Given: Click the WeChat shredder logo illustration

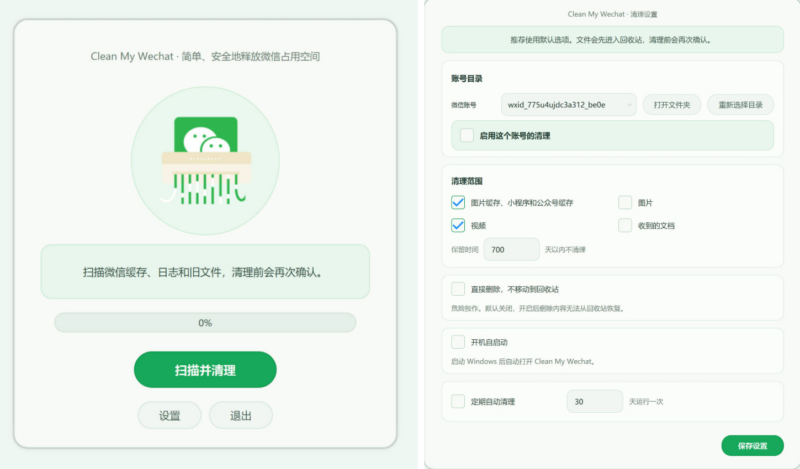Looking at the screenshot, I should pos(205,161).
